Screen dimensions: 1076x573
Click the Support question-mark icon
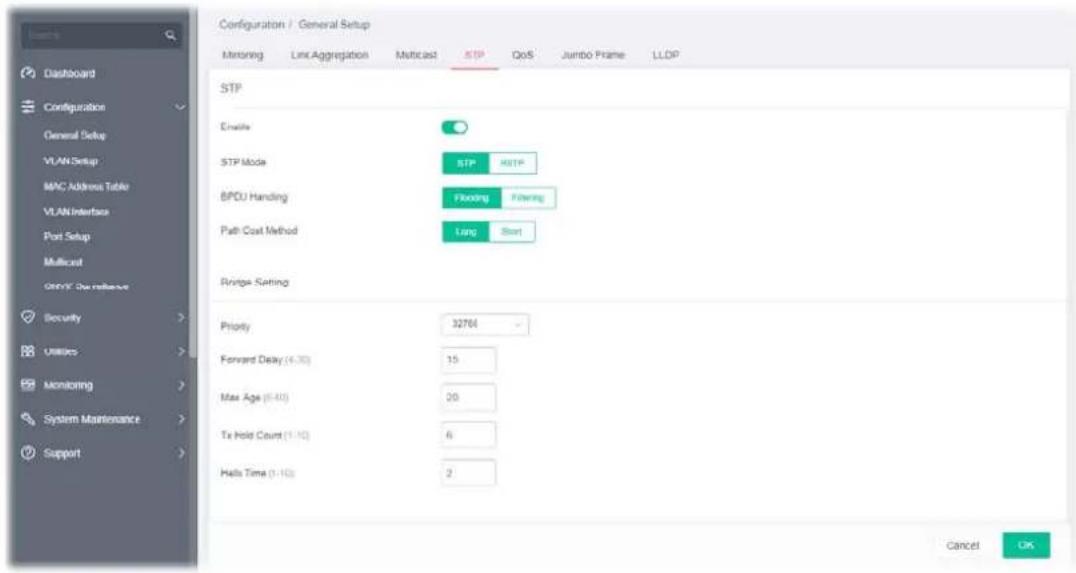[28, 453]
